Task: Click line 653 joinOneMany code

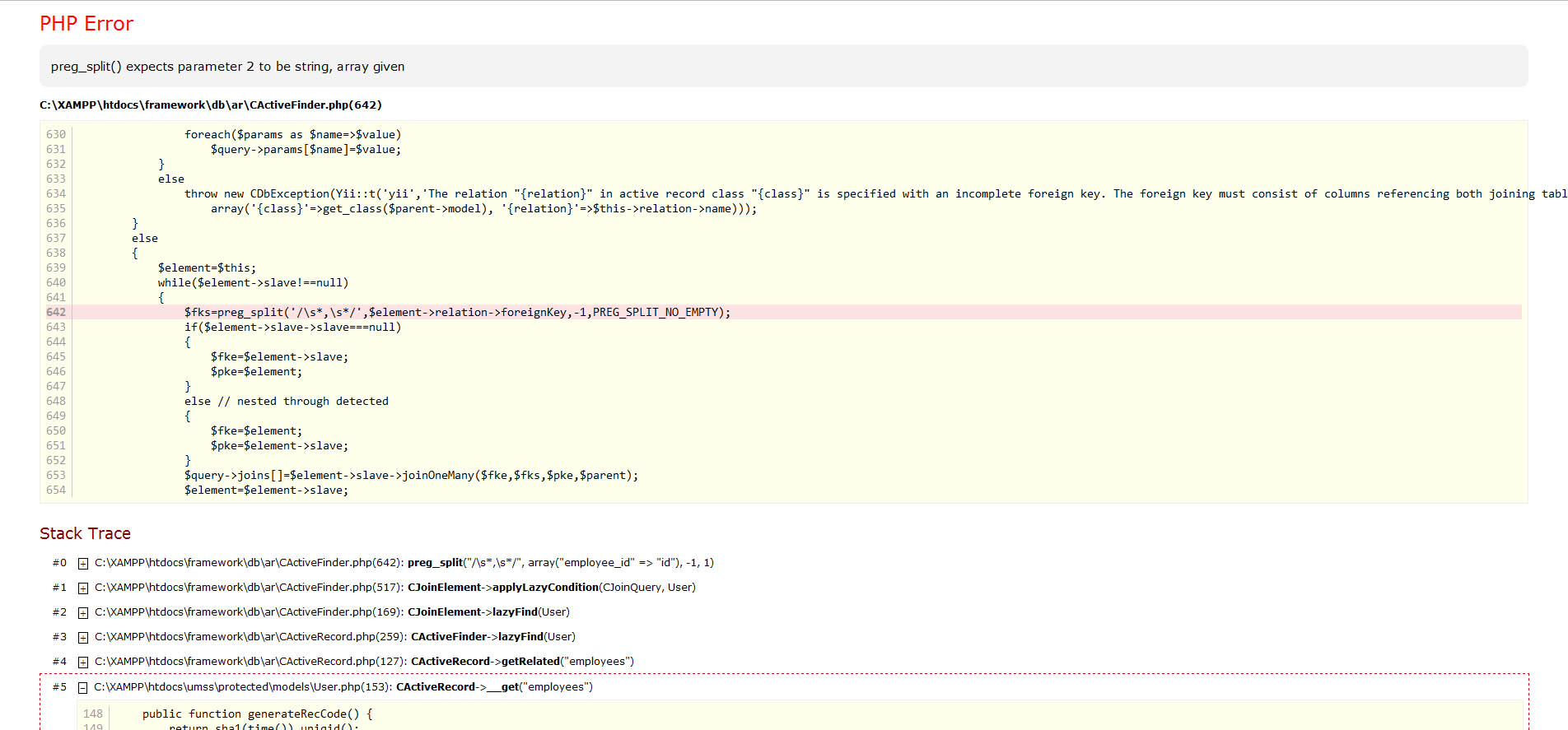Action: click(411, 476)
